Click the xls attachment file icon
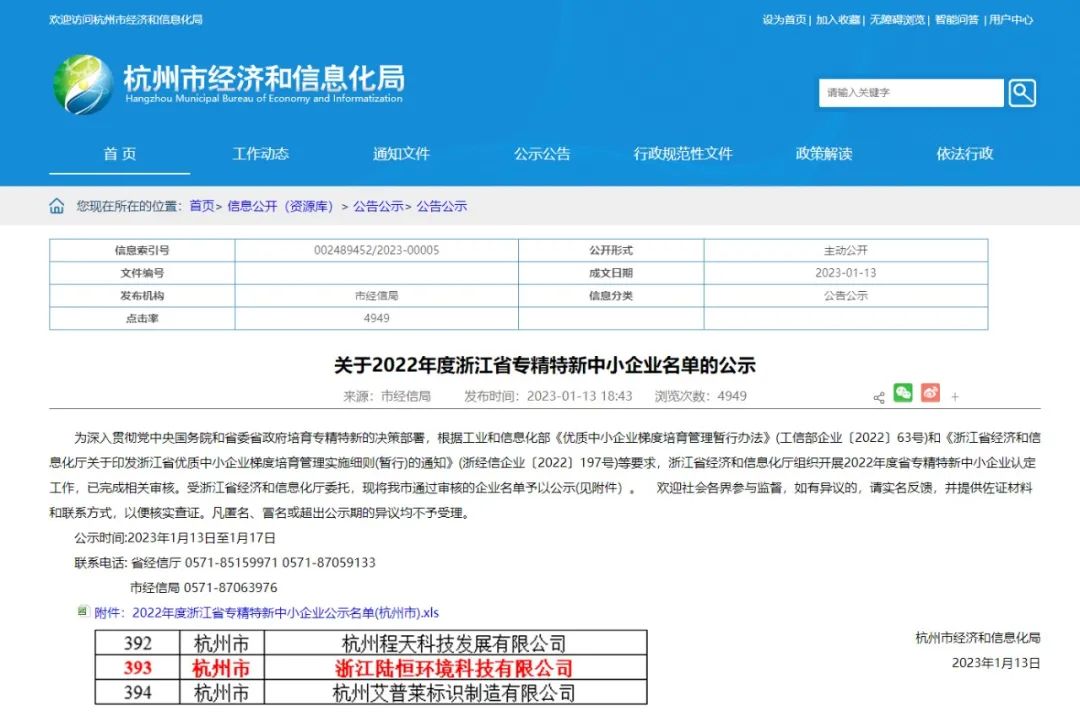Screen dimensions: 1080x722 coord(83,611)
